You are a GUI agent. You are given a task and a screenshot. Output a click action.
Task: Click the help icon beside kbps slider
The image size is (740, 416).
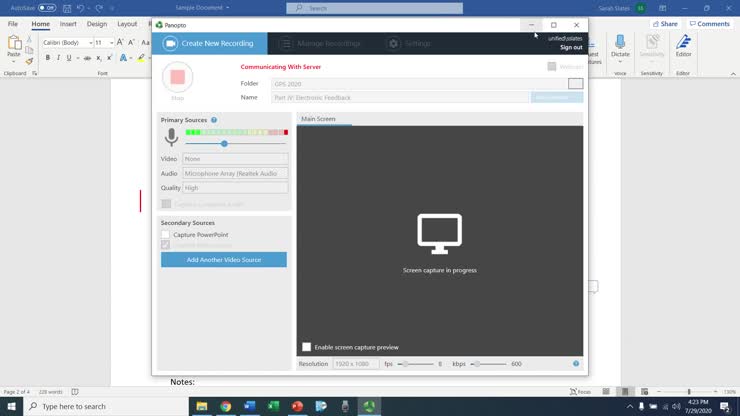pyautogui.click(x=576, y=364)
